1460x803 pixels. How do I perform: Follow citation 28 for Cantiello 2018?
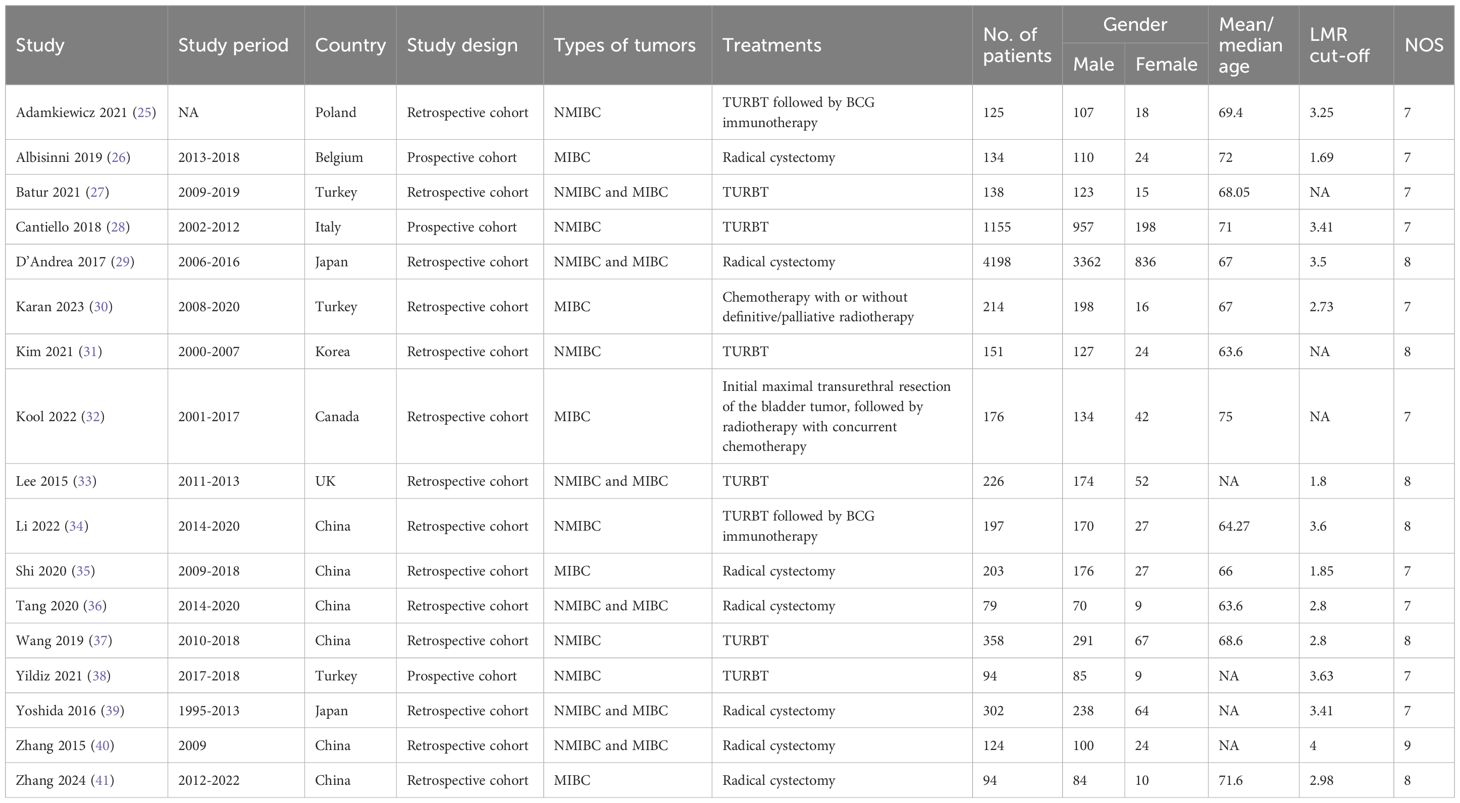tap(119, 227)
